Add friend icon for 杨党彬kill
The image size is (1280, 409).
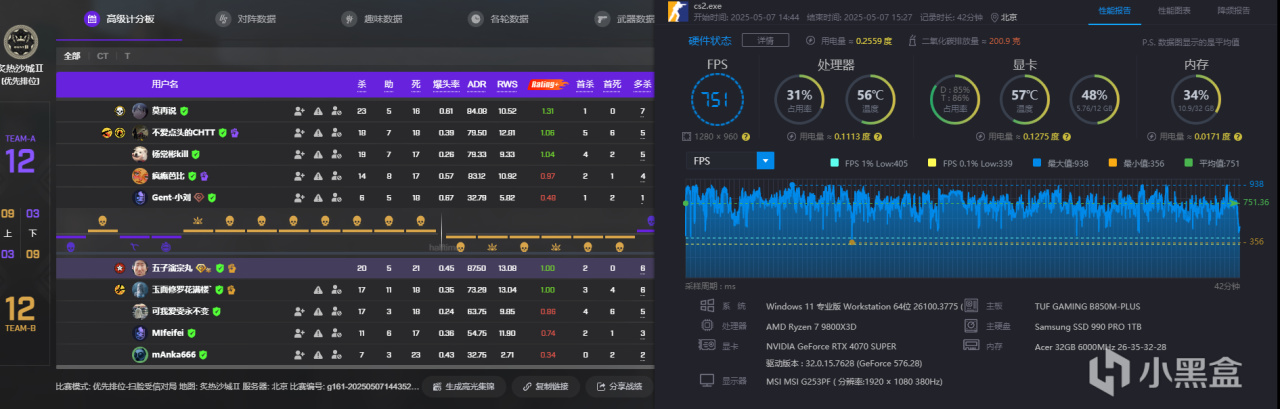(299, 155)
